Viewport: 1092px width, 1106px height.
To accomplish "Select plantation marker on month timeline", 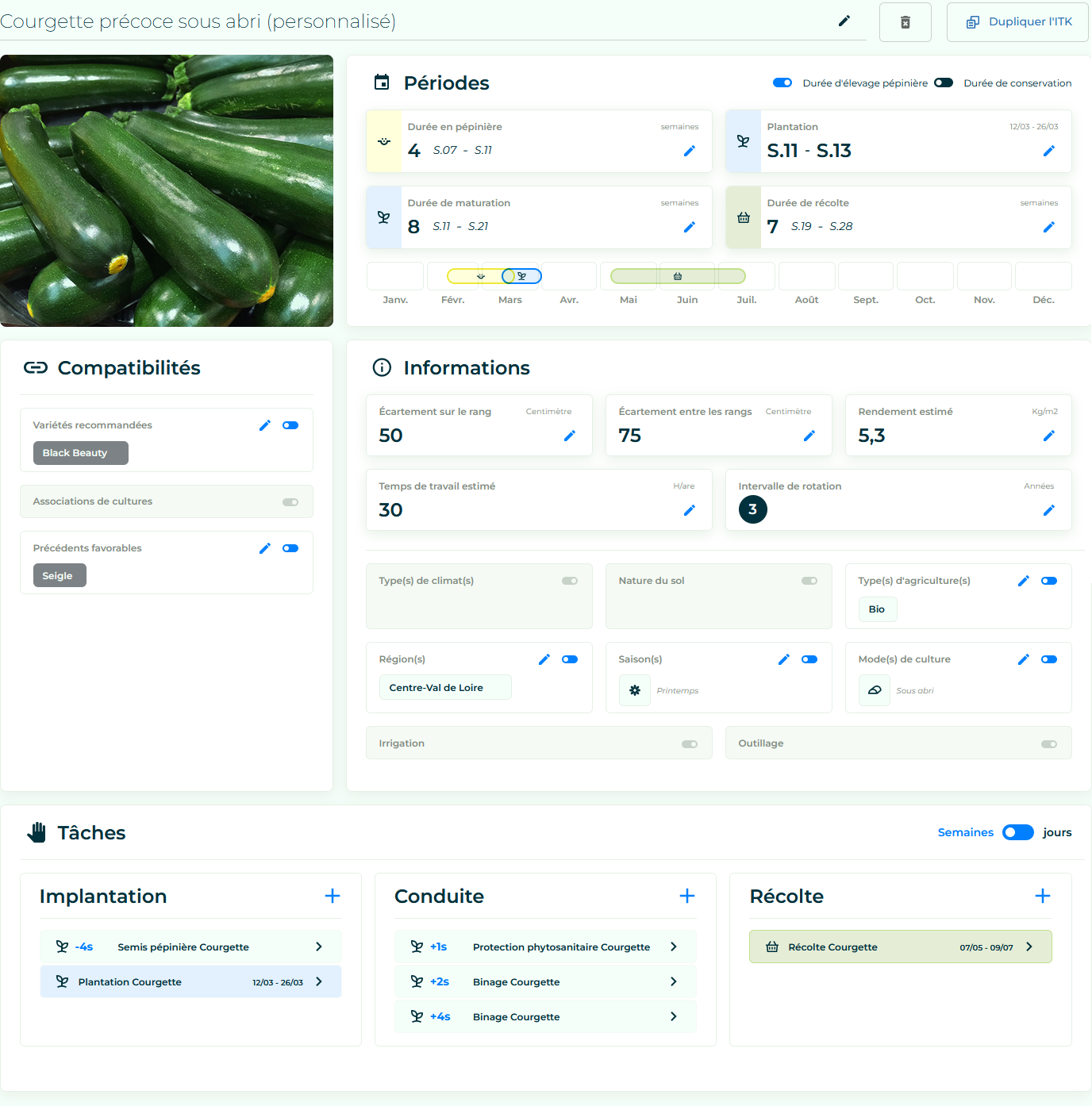I will click(521, 276).
